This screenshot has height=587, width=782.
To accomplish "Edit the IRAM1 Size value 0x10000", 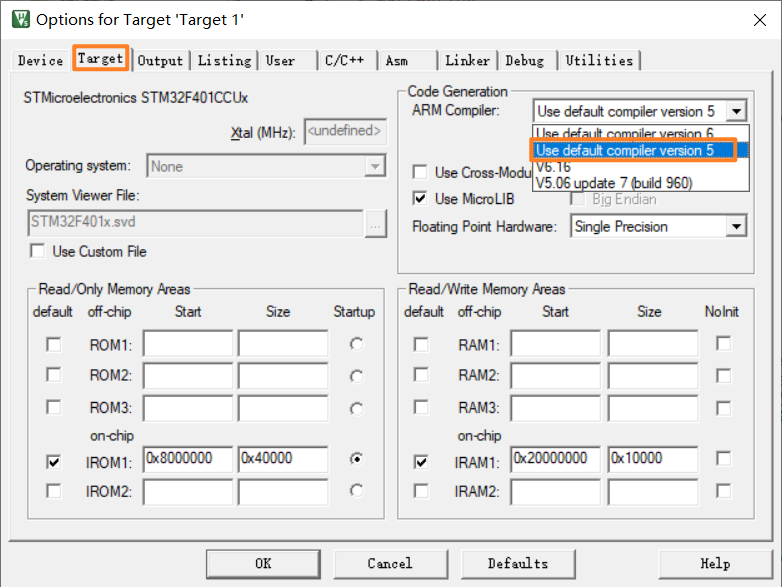I will (x=653, y=459).
